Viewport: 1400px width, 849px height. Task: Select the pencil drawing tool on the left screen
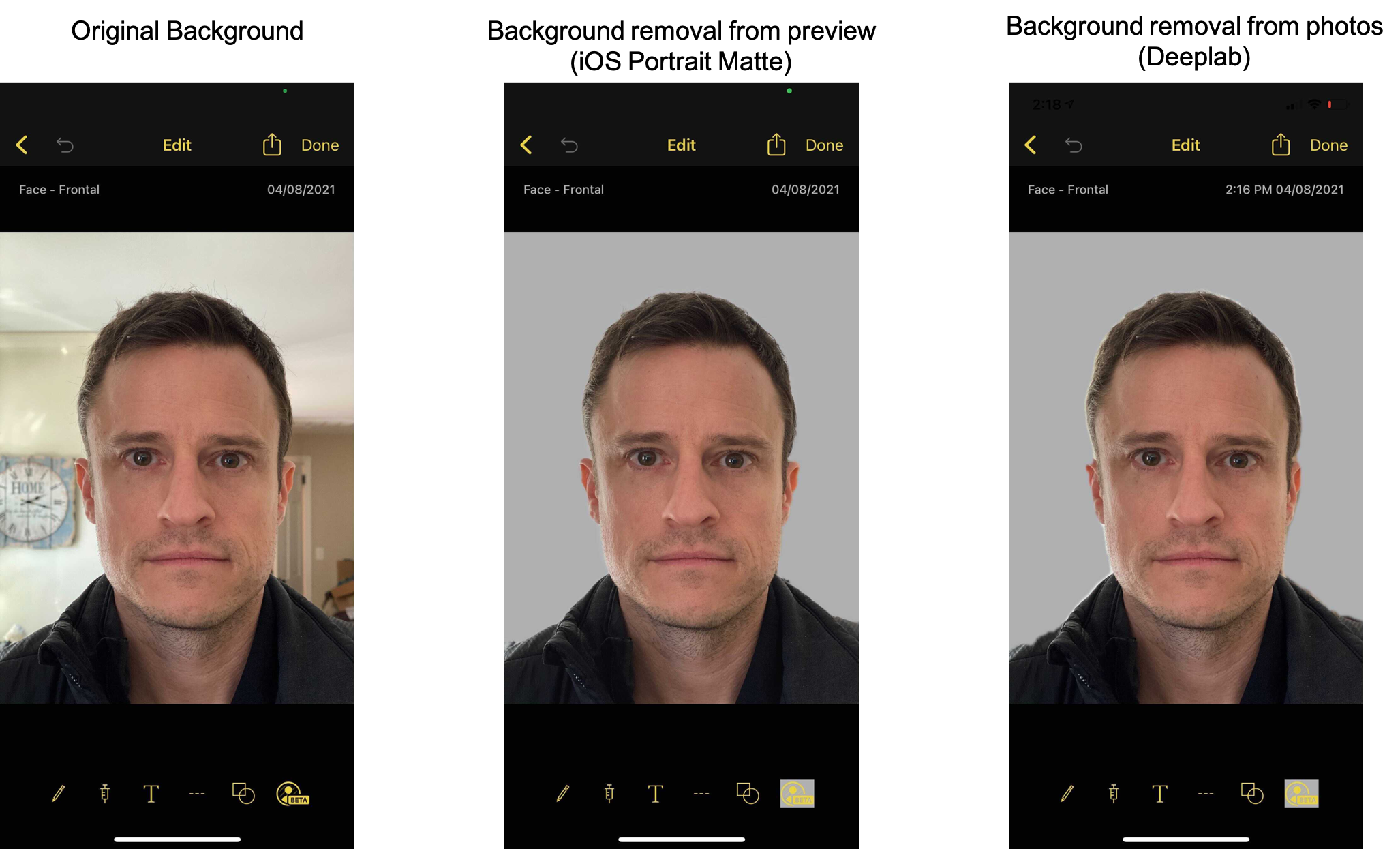point(58,793)
